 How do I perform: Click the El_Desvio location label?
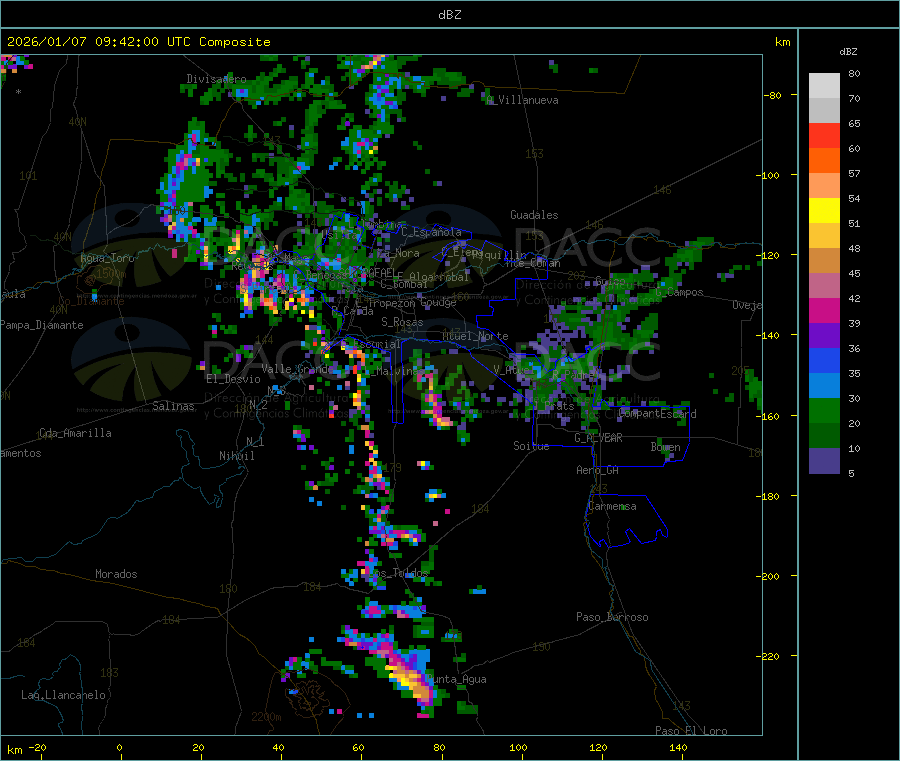(233, 379)
